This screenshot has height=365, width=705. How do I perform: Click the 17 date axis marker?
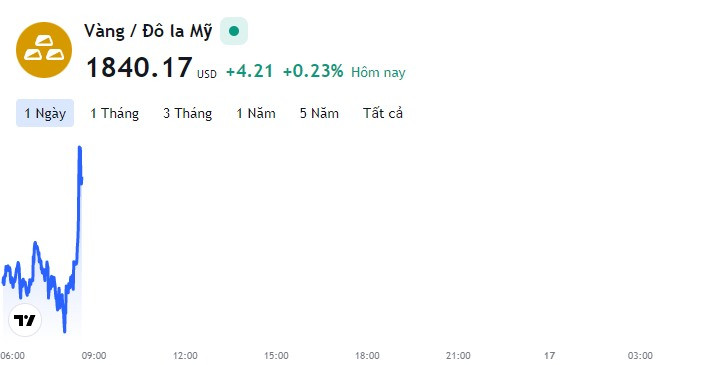549,356
